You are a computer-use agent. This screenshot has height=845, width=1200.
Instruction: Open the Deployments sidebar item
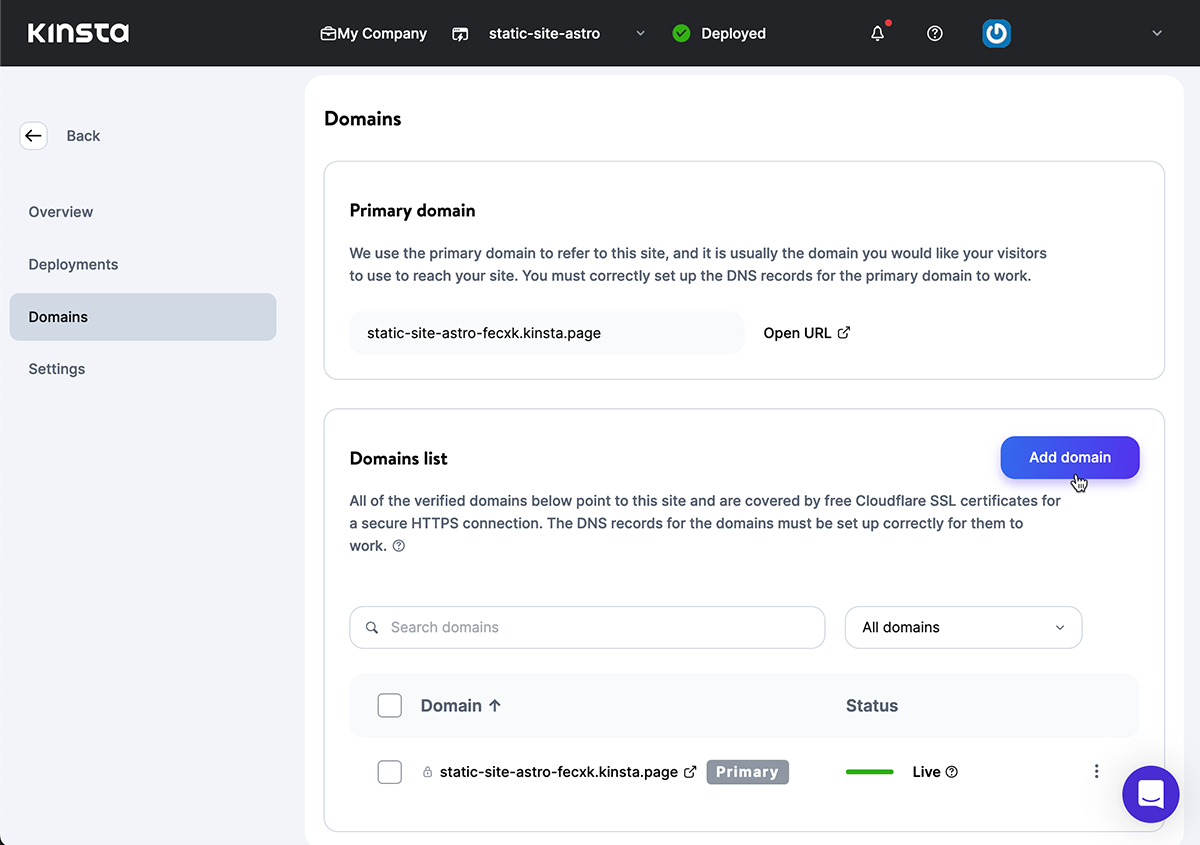point(73,264)
